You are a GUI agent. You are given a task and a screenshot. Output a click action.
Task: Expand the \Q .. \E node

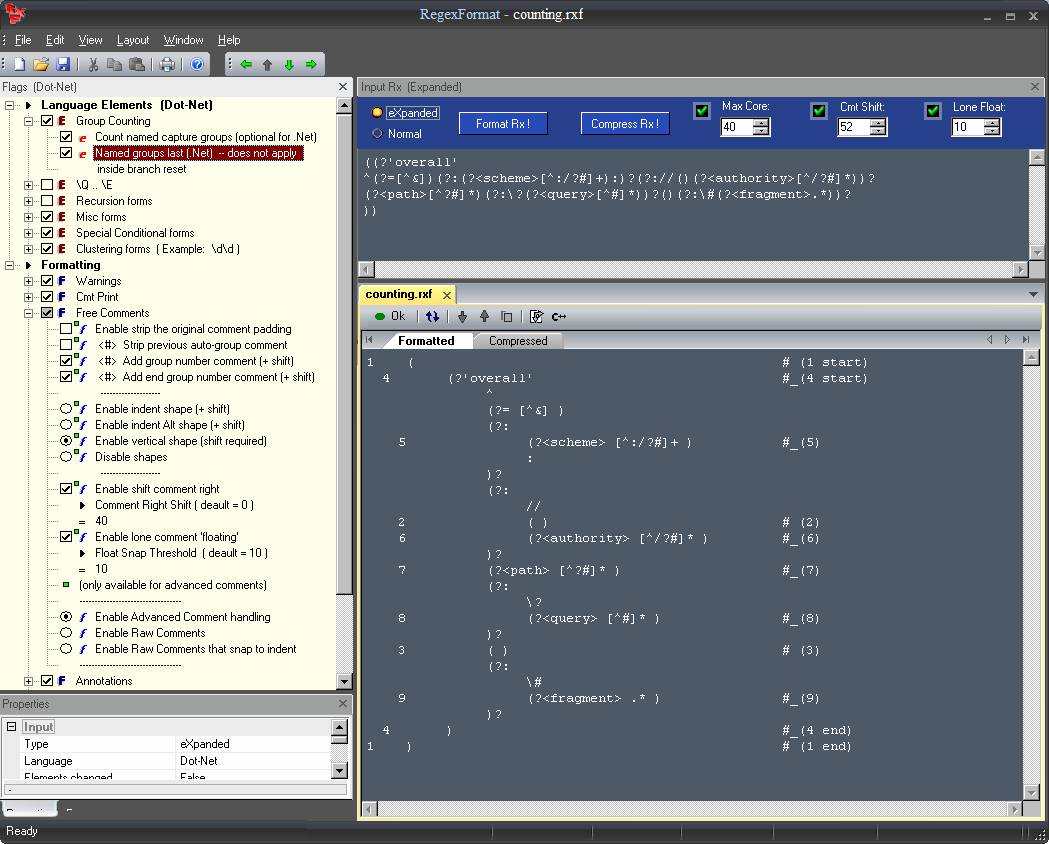tap(28, 185)
